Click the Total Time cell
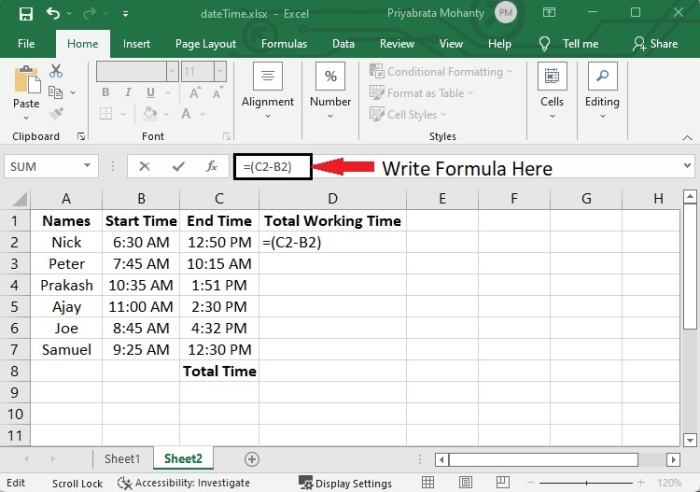The width and height of the screenshot is (700, 492). point(219,371)
